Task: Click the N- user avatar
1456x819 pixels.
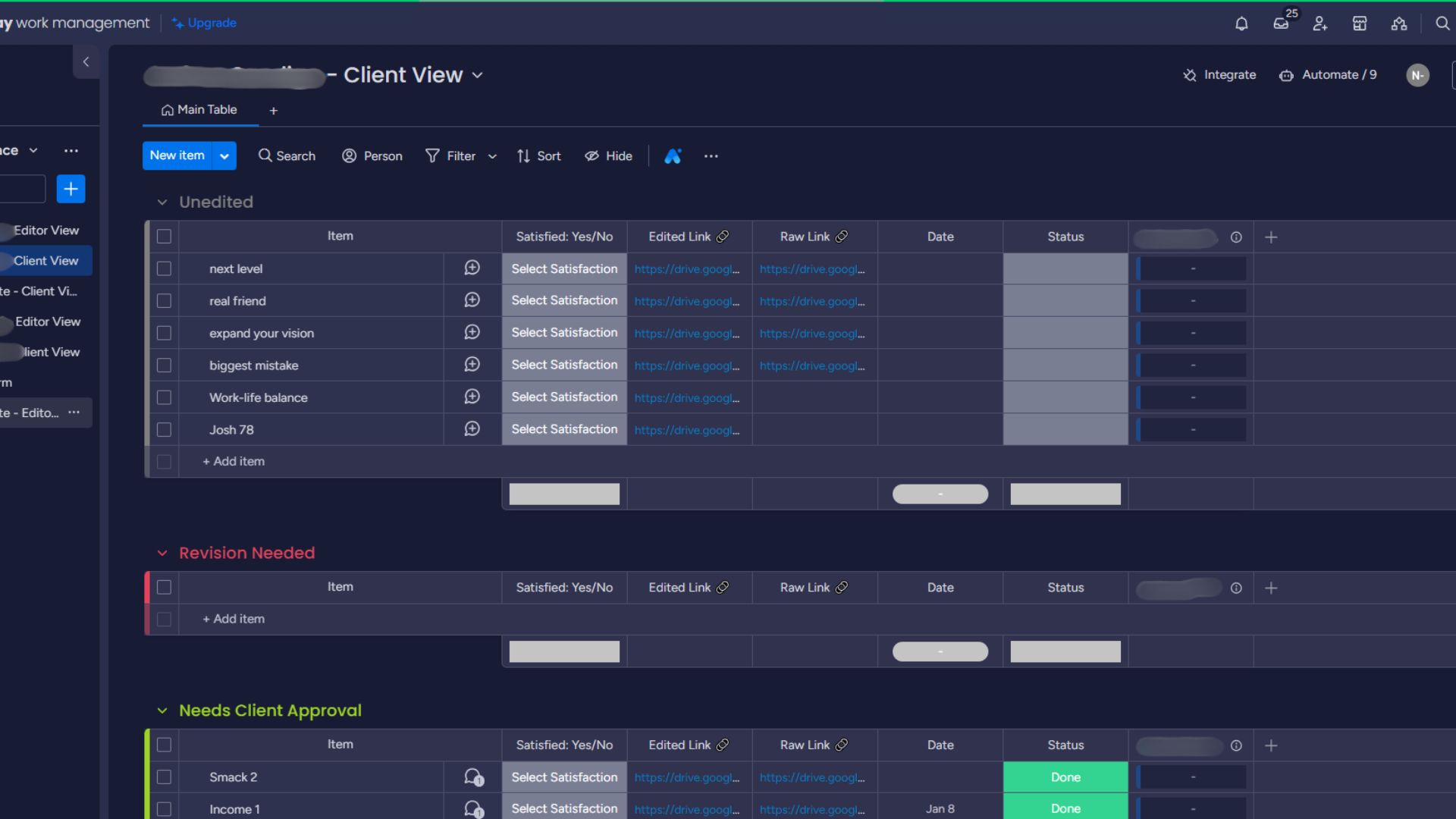Action: tap(1417, 75)
